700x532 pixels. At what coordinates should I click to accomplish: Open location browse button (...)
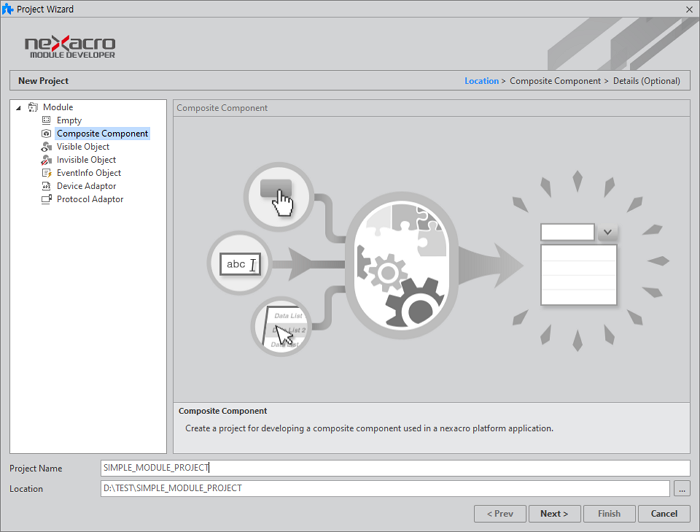(682, 489)
